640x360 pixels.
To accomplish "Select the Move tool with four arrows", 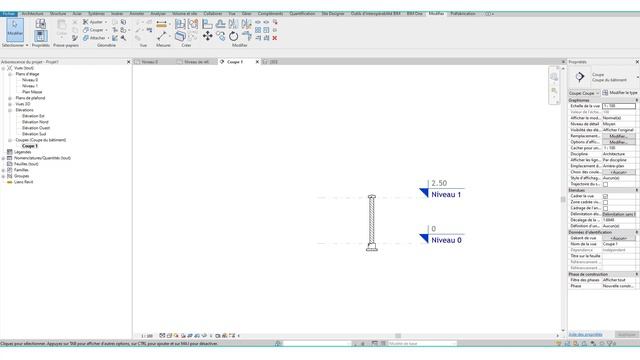I will (x=207, y=36).
